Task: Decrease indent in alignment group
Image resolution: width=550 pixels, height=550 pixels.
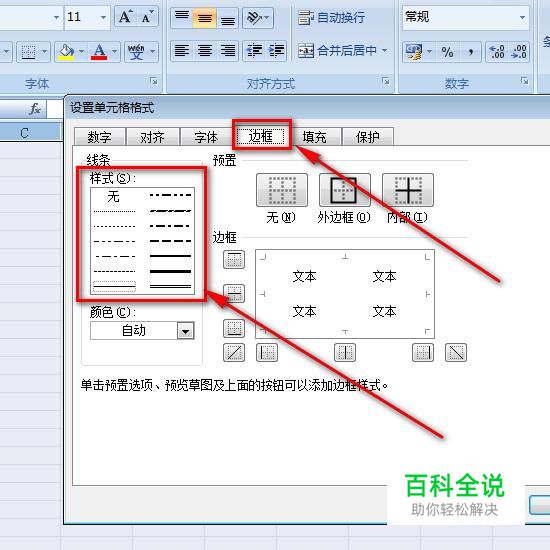Action: (x=254, y=51)
